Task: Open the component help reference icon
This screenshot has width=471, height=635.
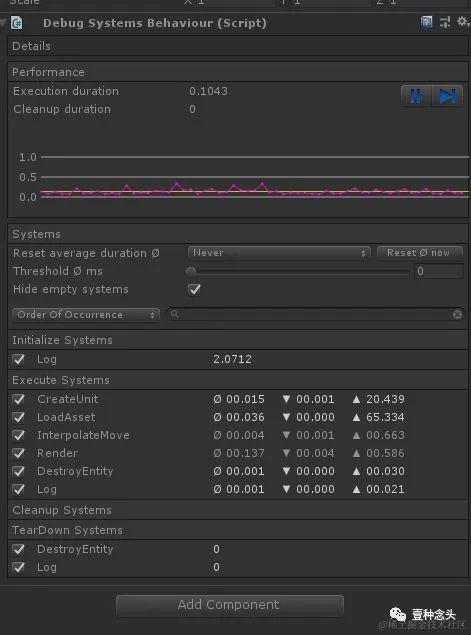Action: pyautogui.click(x=426, y=22)
